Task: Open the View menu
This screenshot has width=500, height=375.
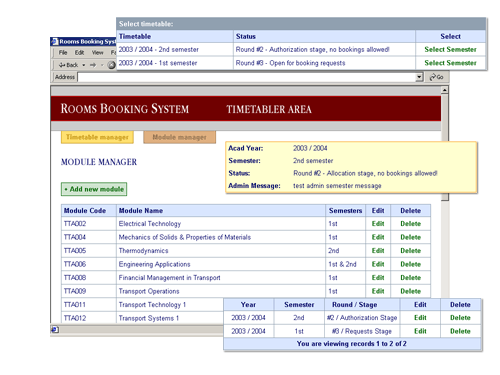Action: [x=98, y=52]
